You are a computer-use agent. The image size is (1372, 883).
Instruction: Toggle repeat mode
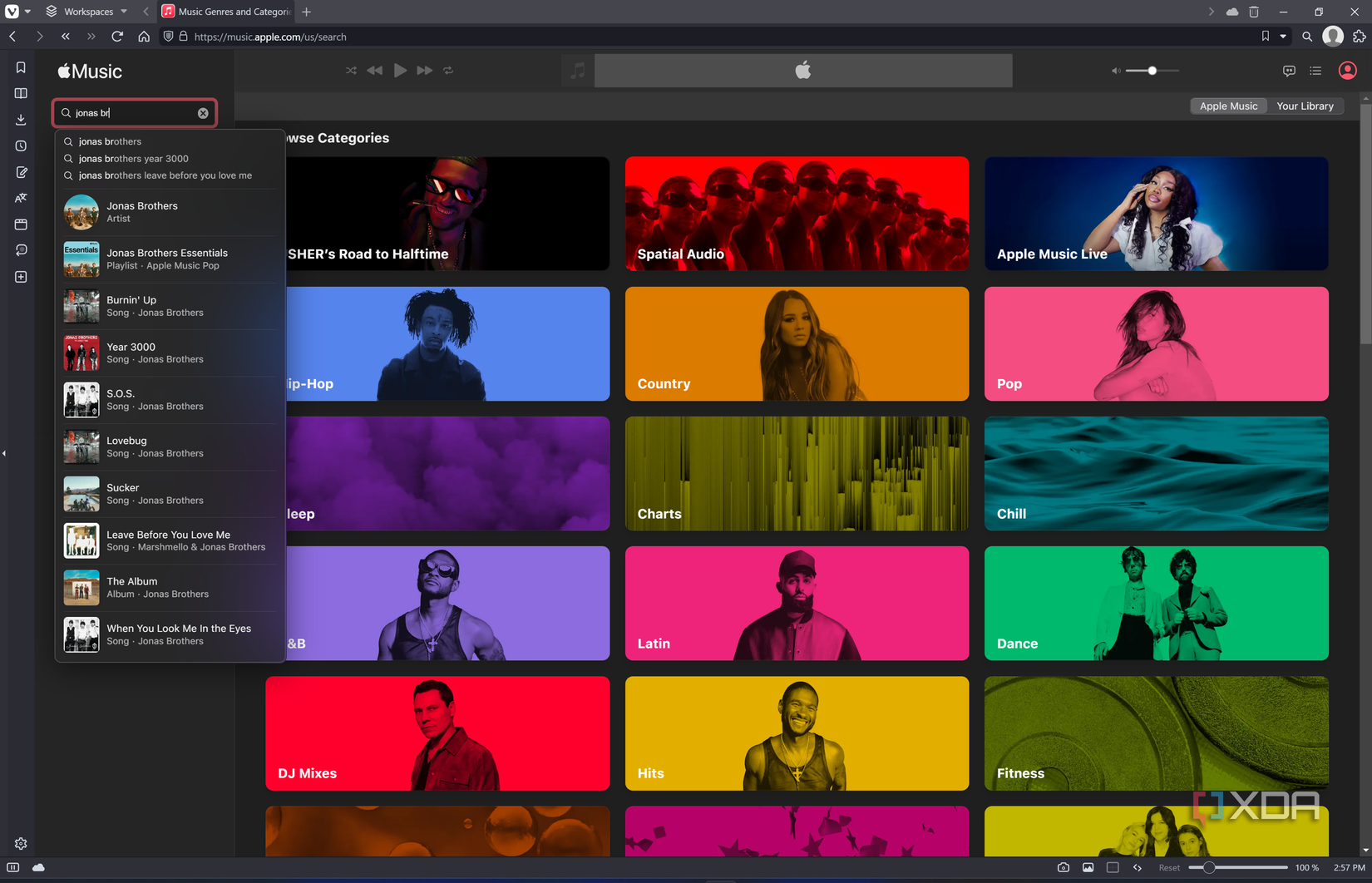coord(448,71)
